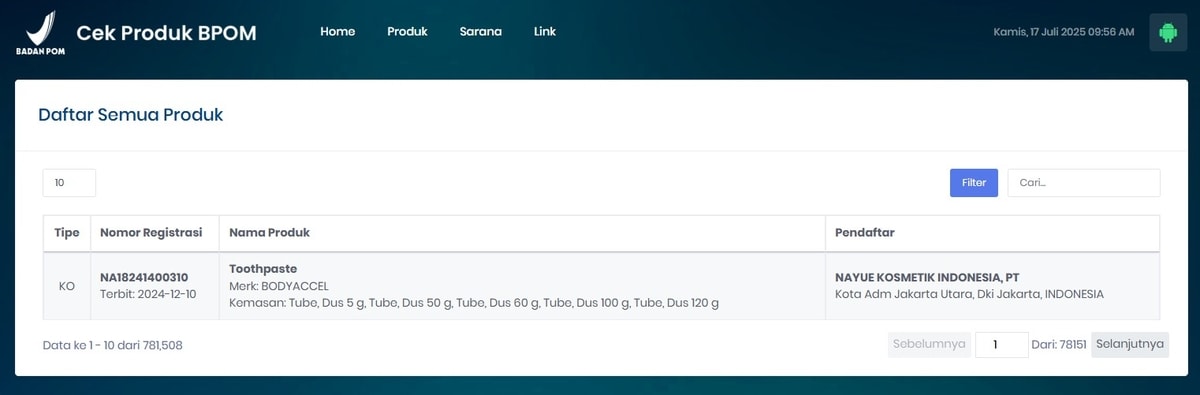The height and width of the screenshot is (395, 1200).
Task: Open the rows-per-page selector showing 10
Action: [x=69, y=183]
